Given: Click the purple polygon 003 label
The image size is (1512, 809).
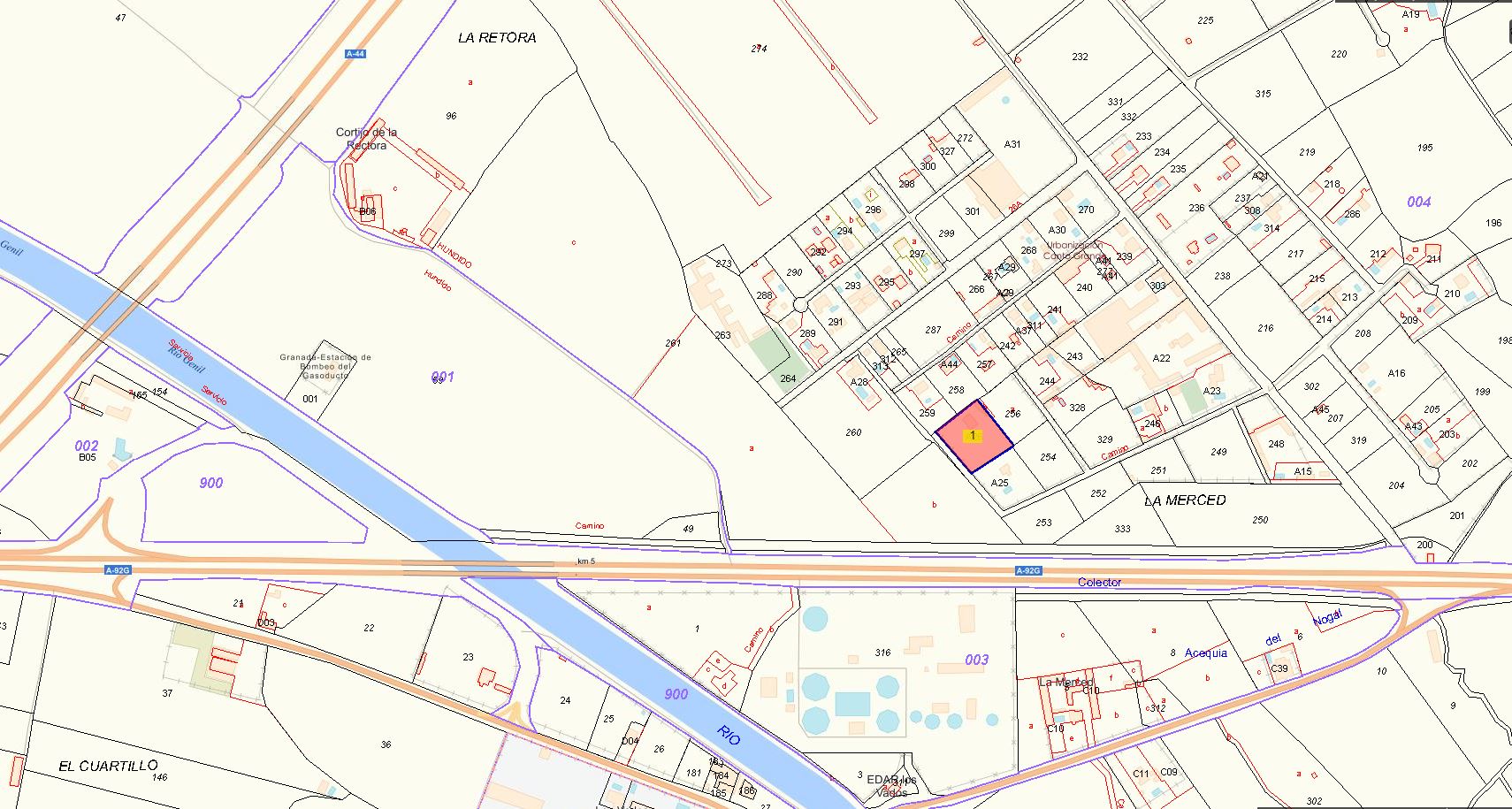Looking at the screenshot, I should point(976,660).
